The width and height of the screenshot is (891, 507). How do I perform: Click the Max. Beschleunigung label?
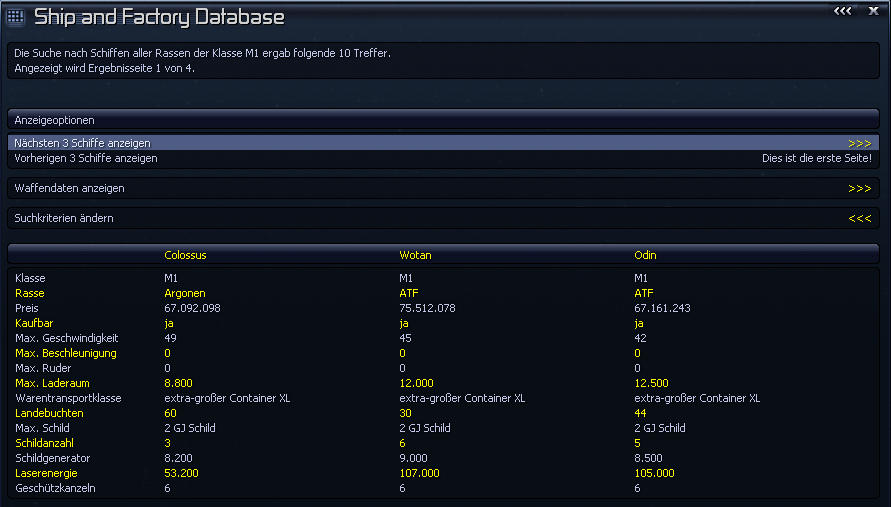[66, 353]
